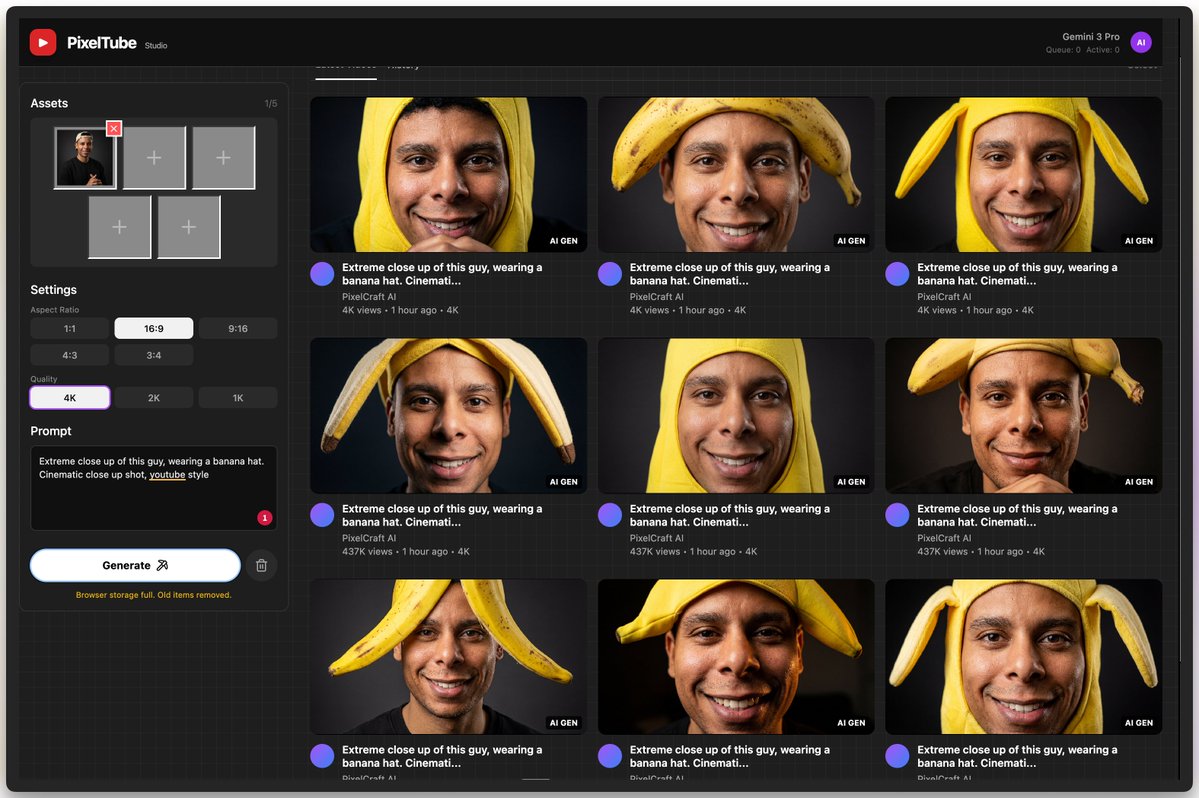
Task: Click AI GEN badge on center thumbnail
Action: point(851,482)
